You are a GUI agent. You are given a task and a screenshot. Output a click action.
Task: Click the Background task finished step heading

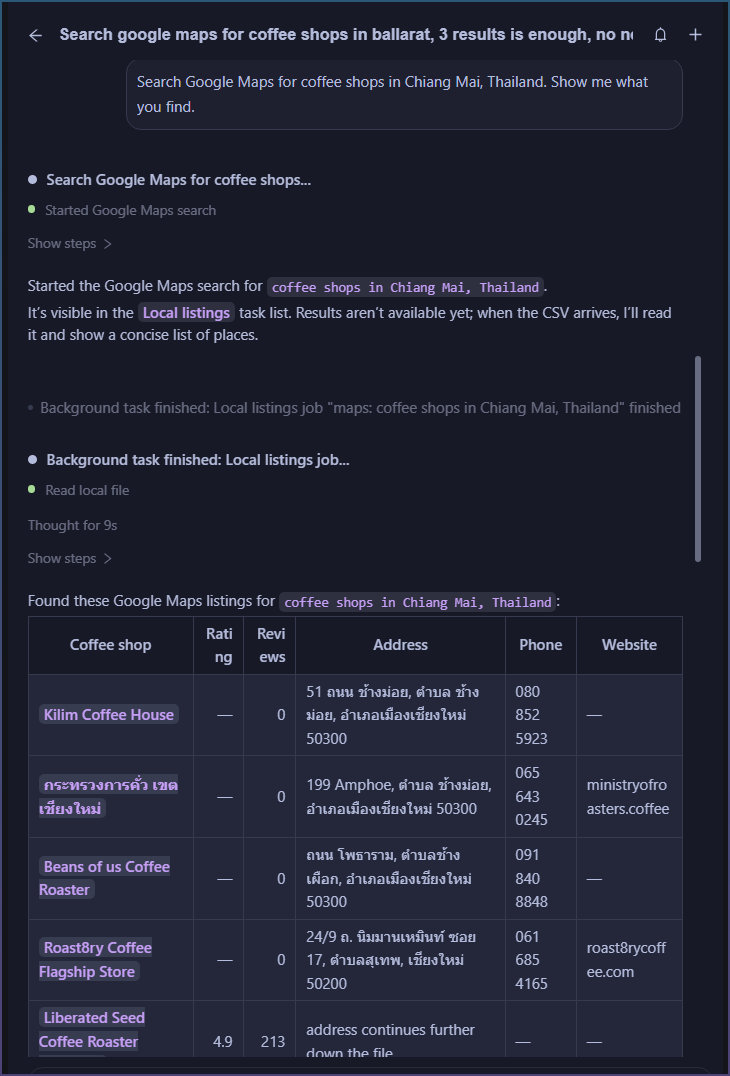point(198,460)
